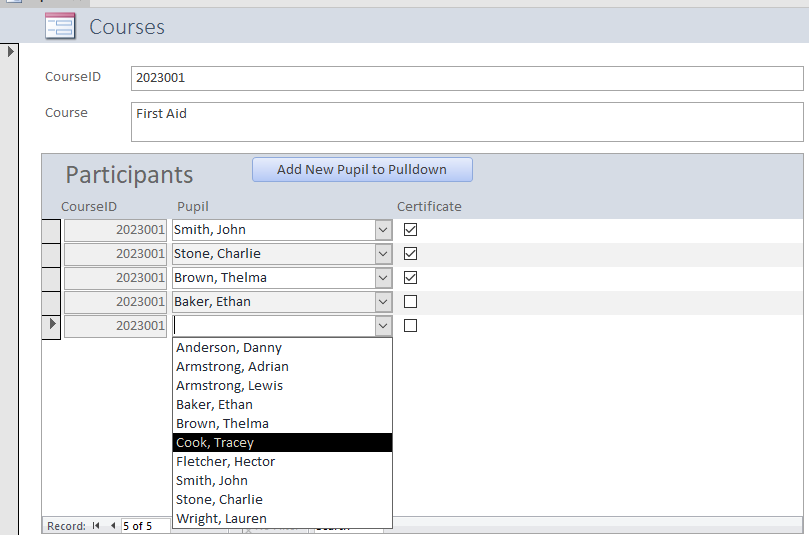Click the new row's record selector arrow
The image size is (809, 535).
[x=51, y=325]
